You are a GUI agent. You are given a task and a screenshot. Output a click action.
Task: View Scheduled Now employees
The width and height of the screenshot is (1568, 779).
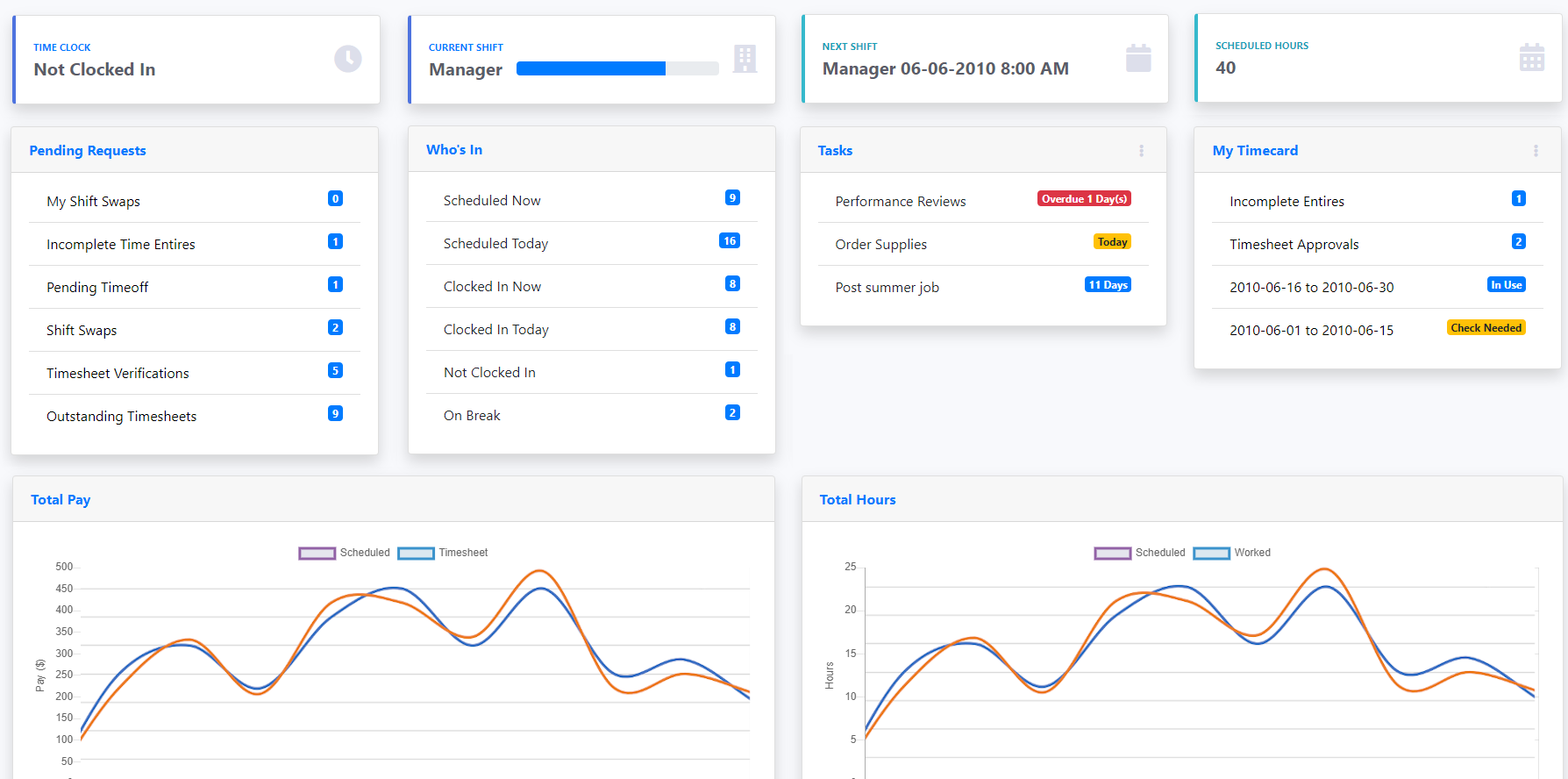tap(592, 200)
